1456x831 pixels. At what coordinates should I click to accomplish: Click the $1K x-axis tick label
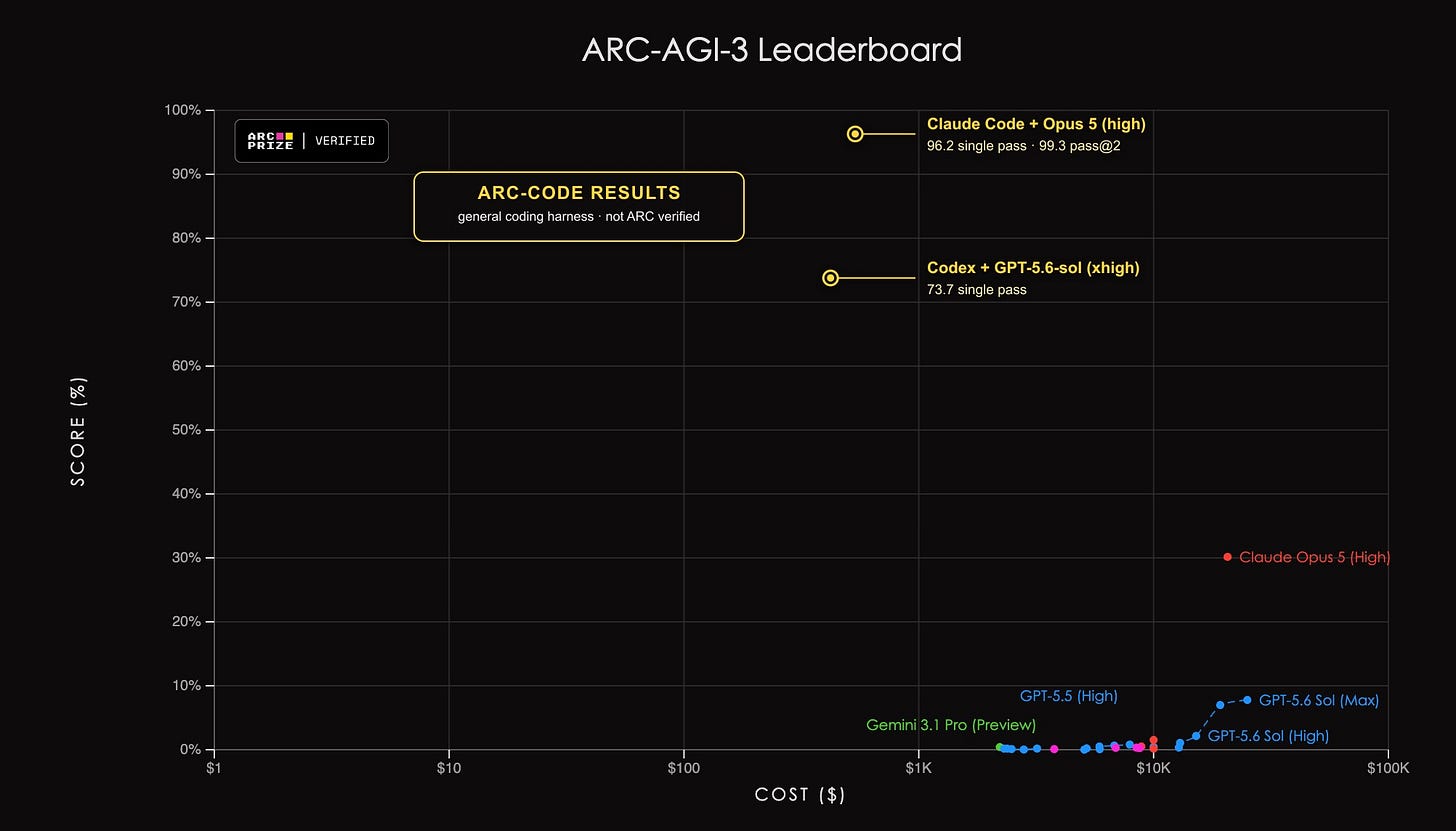click(918, 769)
